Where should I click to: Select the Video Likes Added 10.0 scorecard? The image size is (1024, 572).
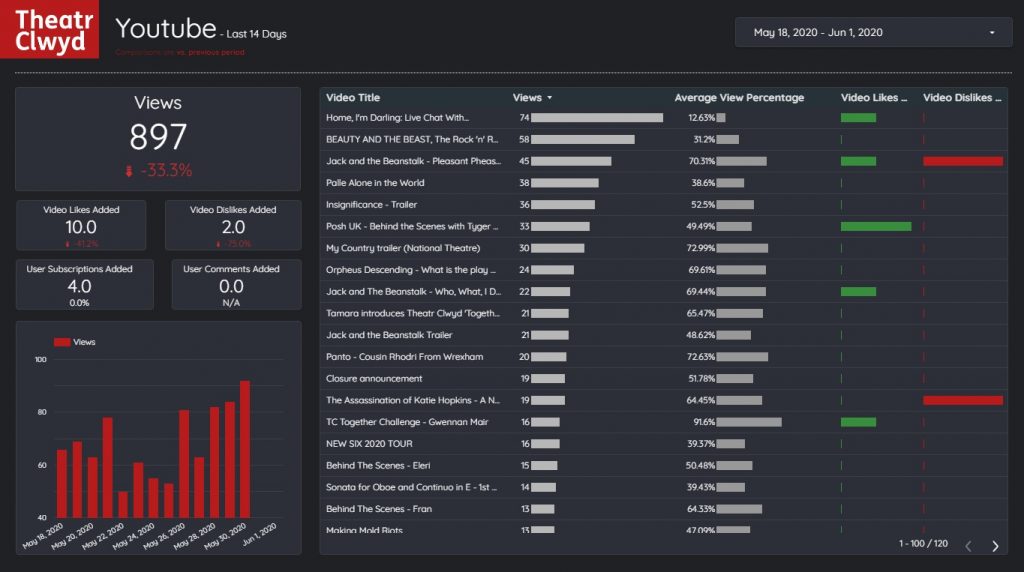coord(81,225)
